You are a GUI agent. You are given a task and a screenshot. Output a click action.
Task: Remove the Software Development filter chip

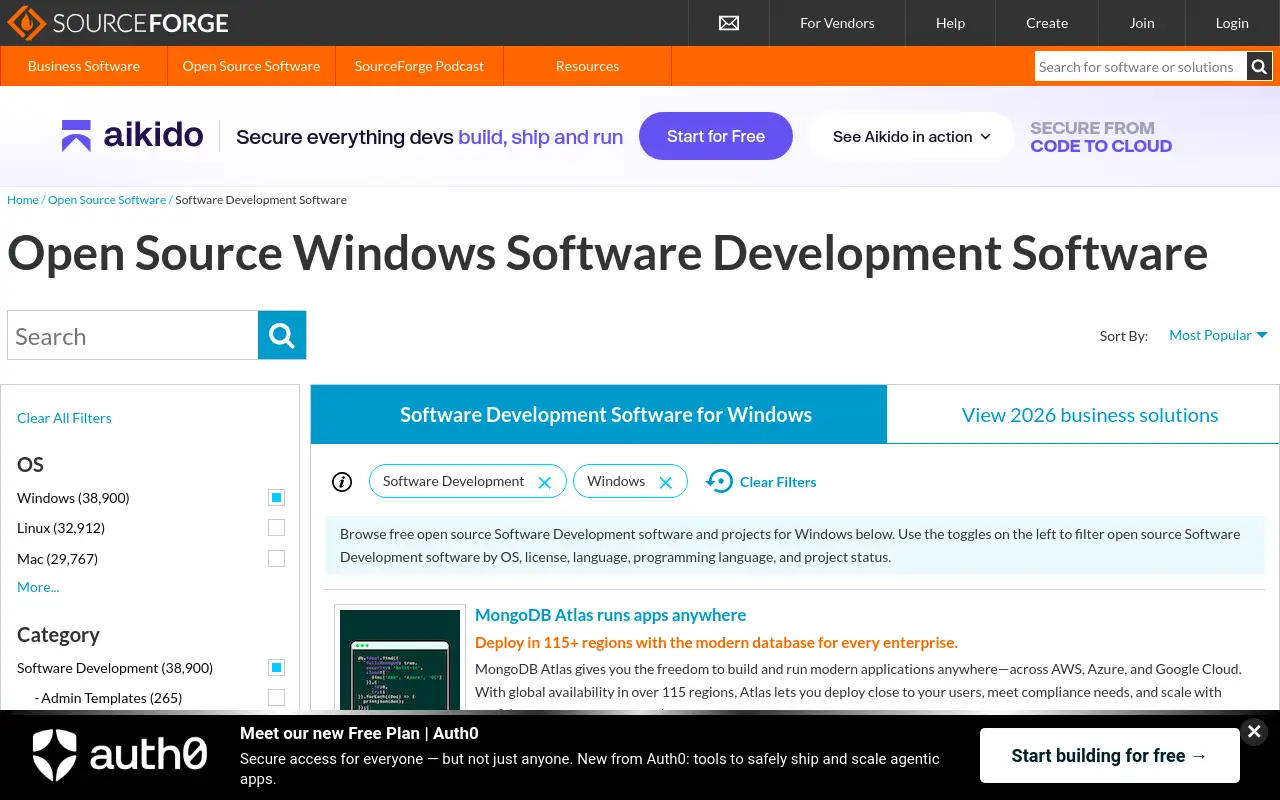(x=545, y=482)
